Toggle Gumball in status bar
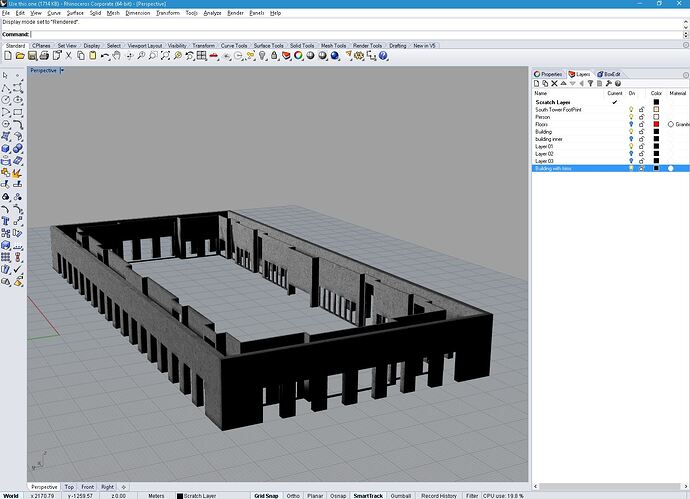This screenshot has width=690, height=499. tap(400, 496)
